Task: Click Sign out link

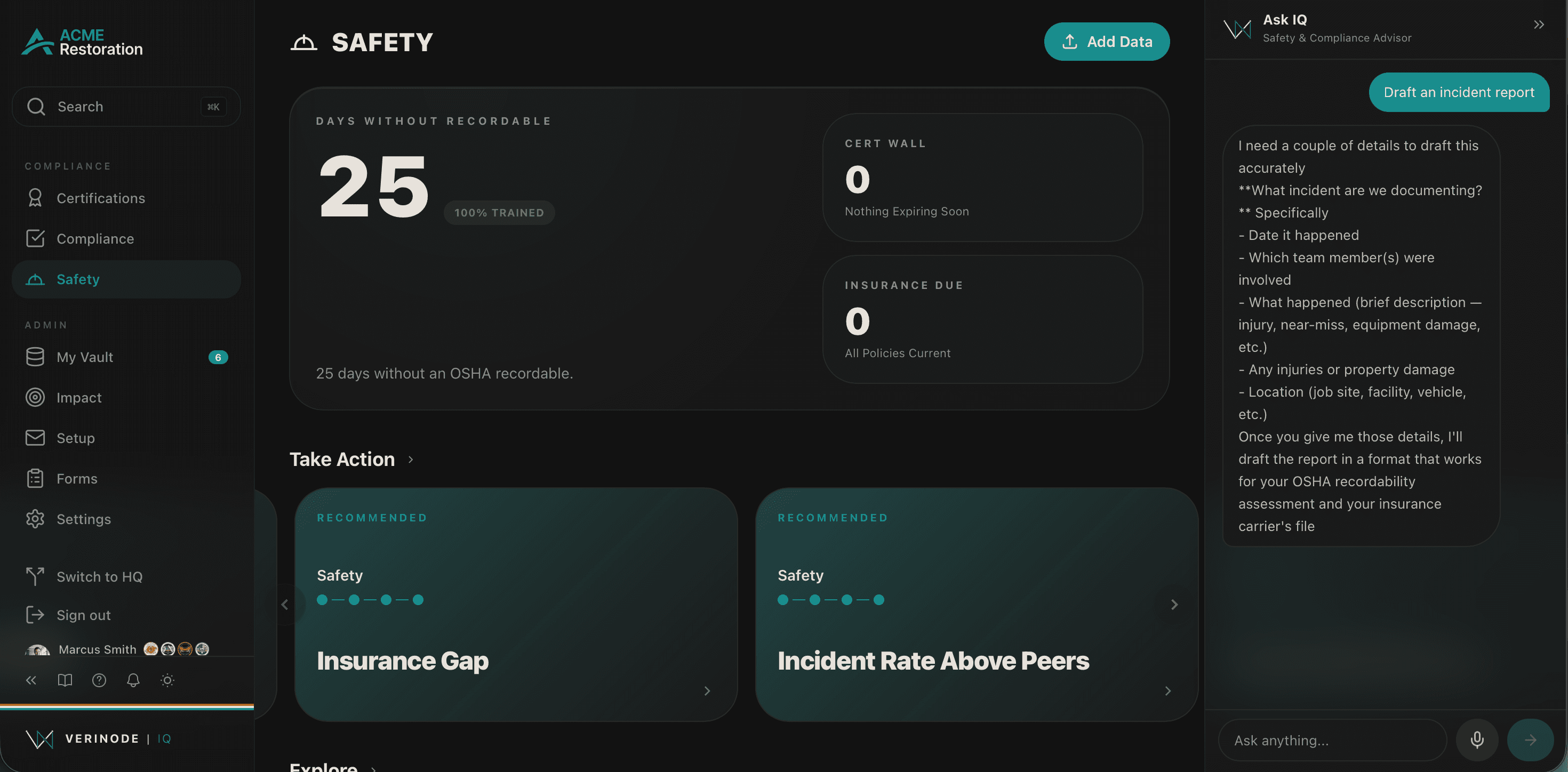Action: [x=83, y=615]
